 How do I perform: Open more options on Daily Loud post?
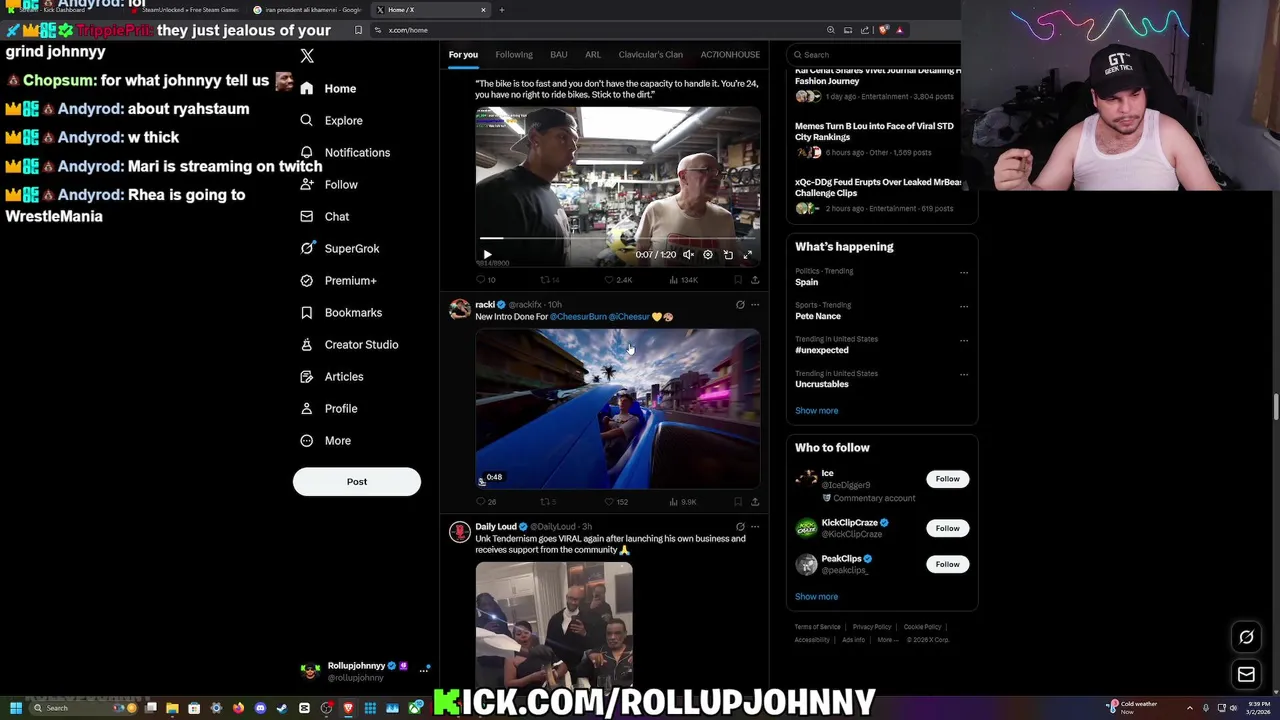755,527
